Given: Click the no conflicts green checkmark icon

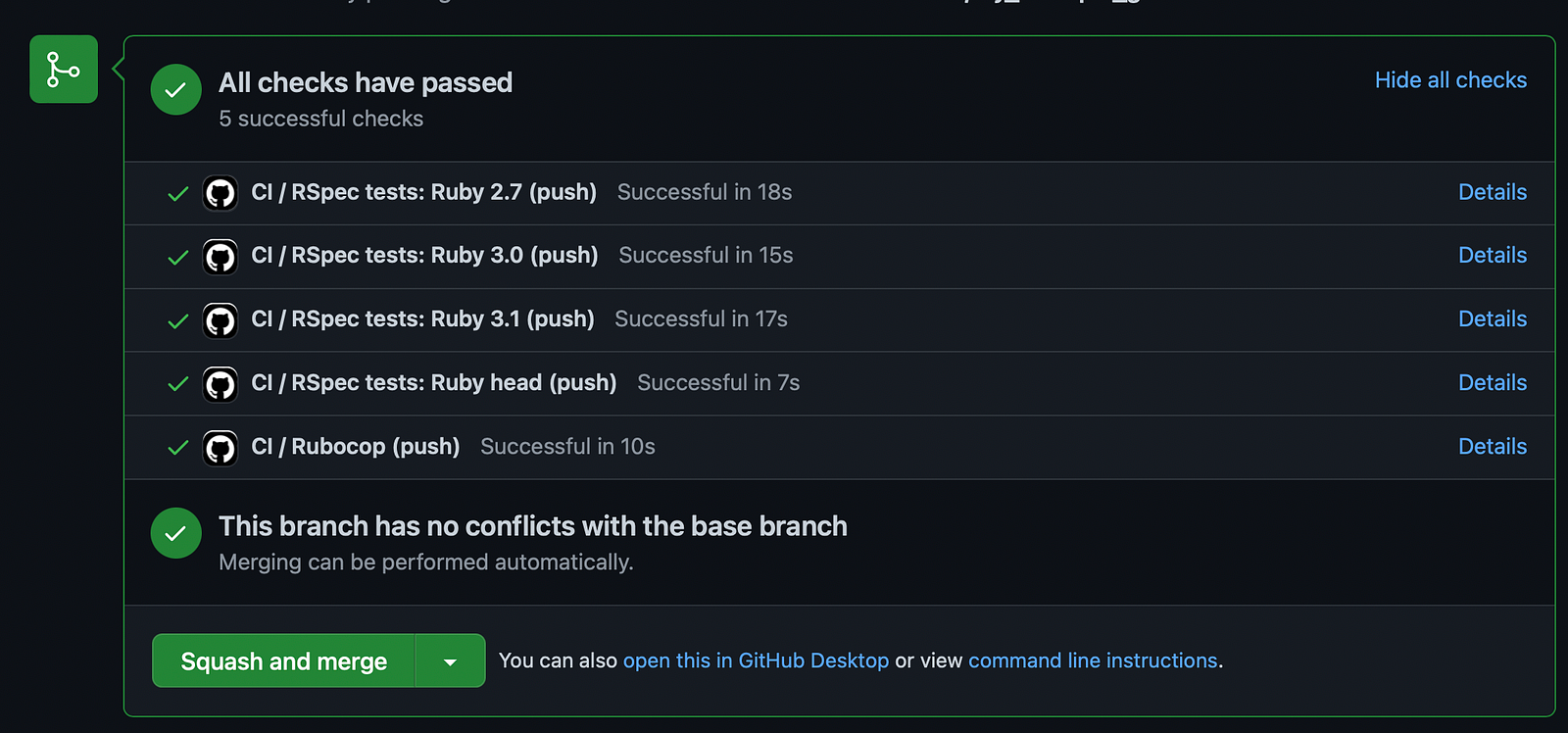Looking at the screenshot, I should [x=176, y=533].
